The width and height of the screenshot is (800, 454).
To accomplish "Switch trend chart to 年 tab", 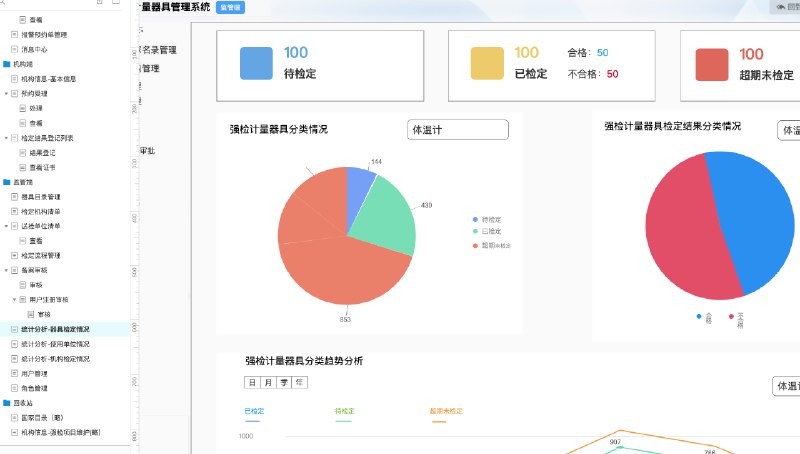I will point(300,383).
